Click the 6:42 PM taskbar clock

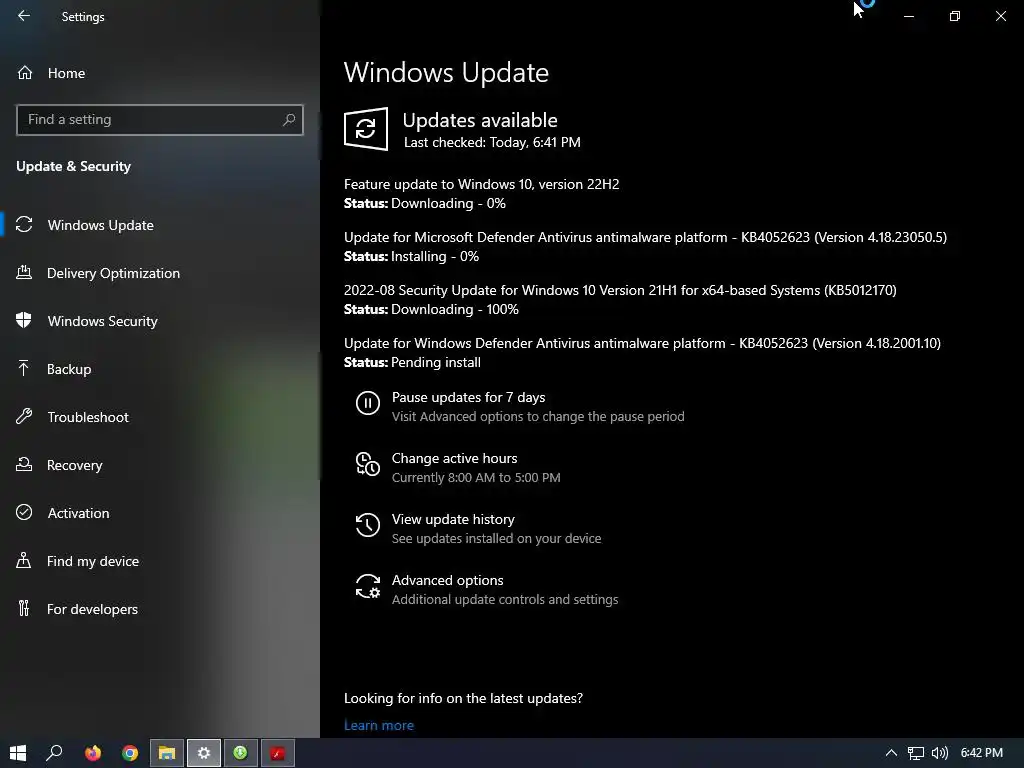point(982,753)
